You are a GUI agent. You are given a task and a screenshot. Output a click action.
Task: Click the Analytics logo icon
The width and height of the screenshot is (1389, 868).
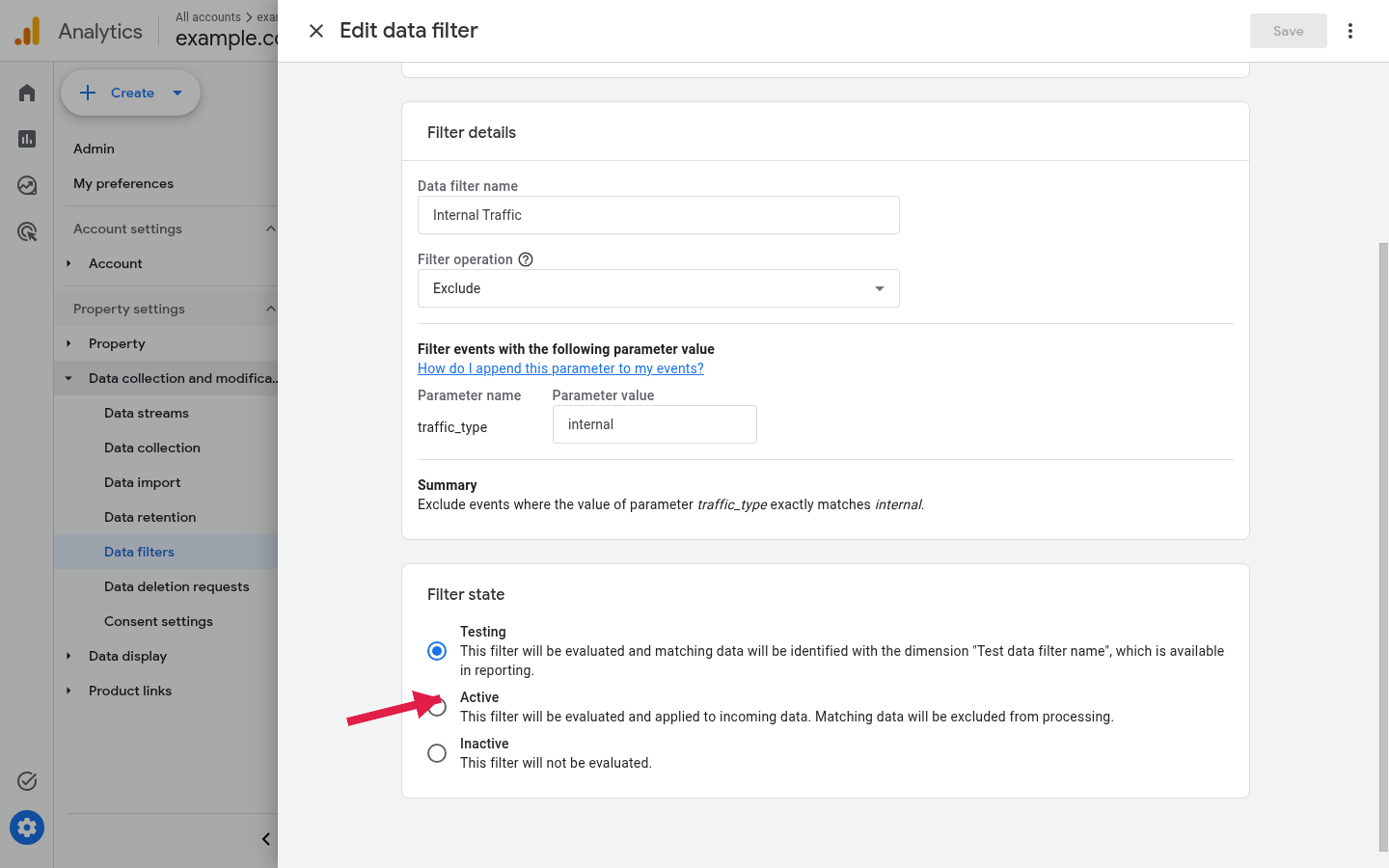pyautogui.click(x=28, y=31)
